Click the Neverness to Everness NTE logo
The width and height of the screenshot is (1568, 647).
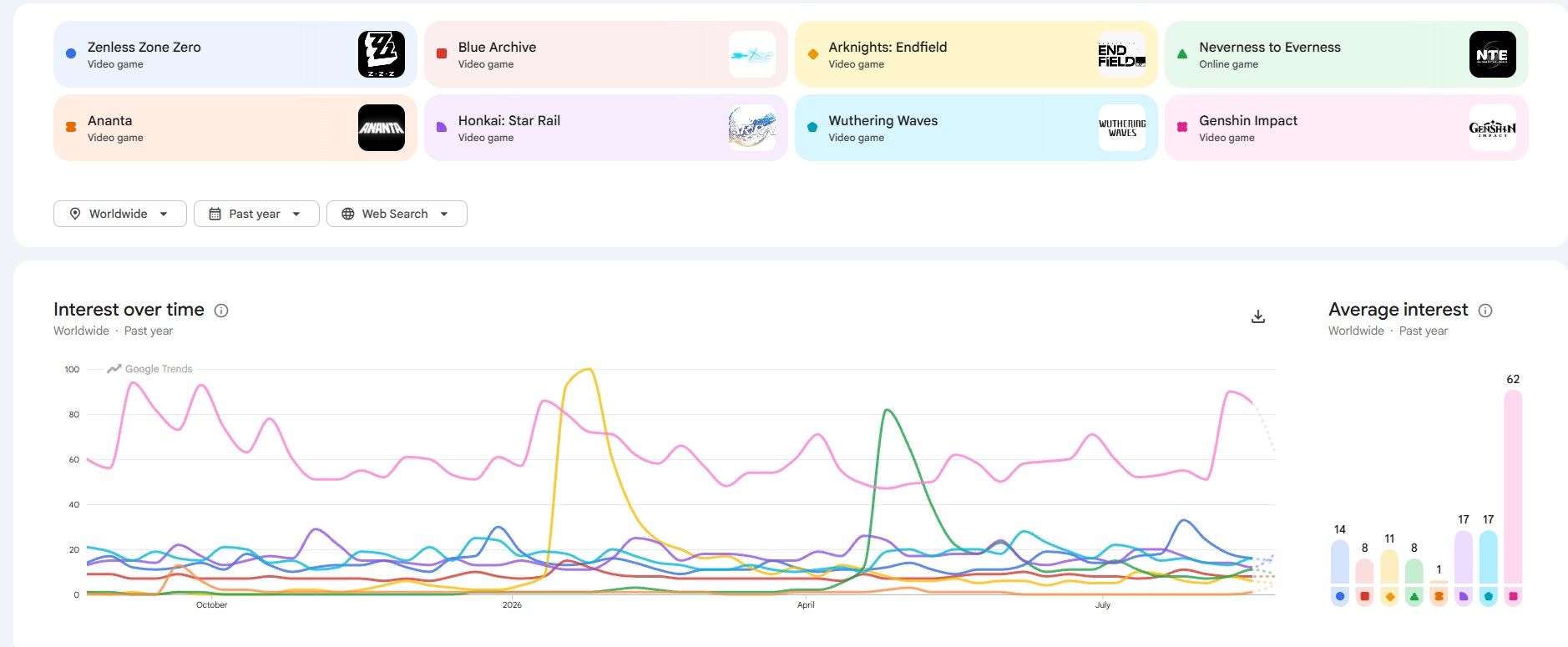[x=1493, y=54]
